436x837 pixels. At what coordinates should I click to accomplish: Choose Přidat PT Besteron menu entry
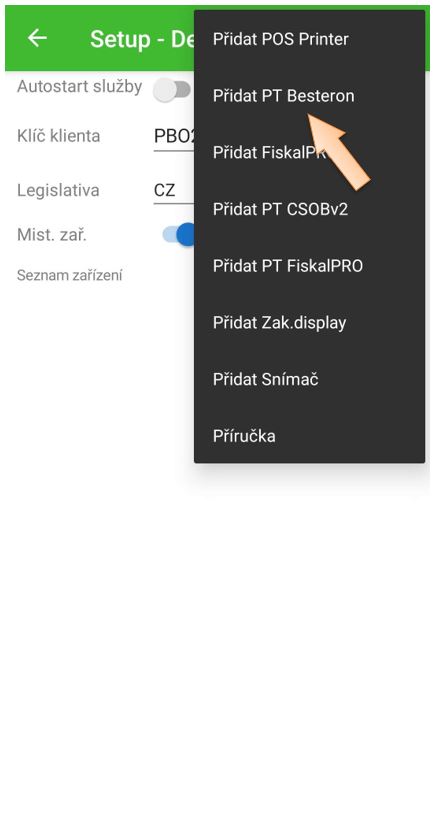(x=310, y=96)
